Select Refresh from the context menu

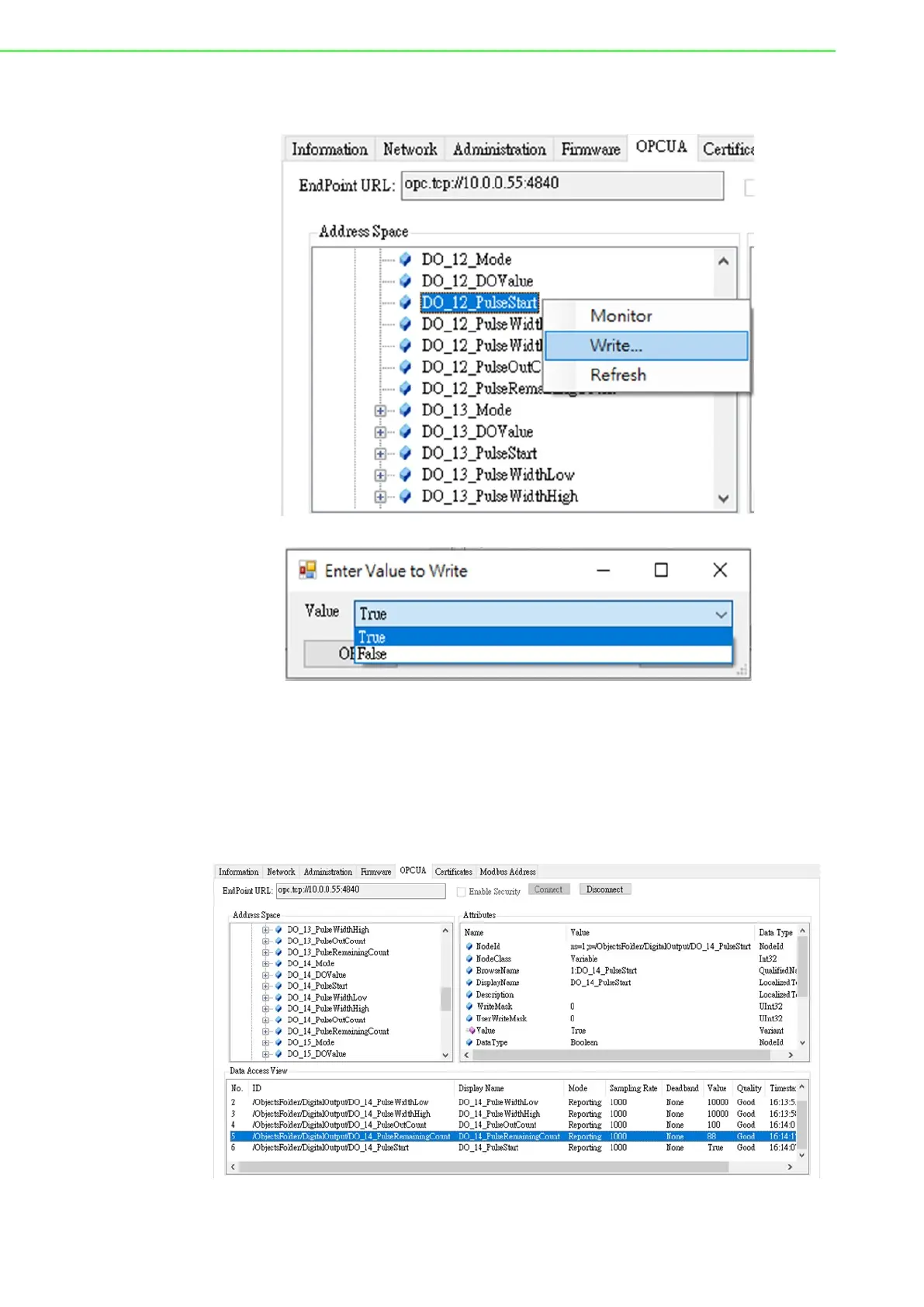pyautogui.click(x=647, y=375)
